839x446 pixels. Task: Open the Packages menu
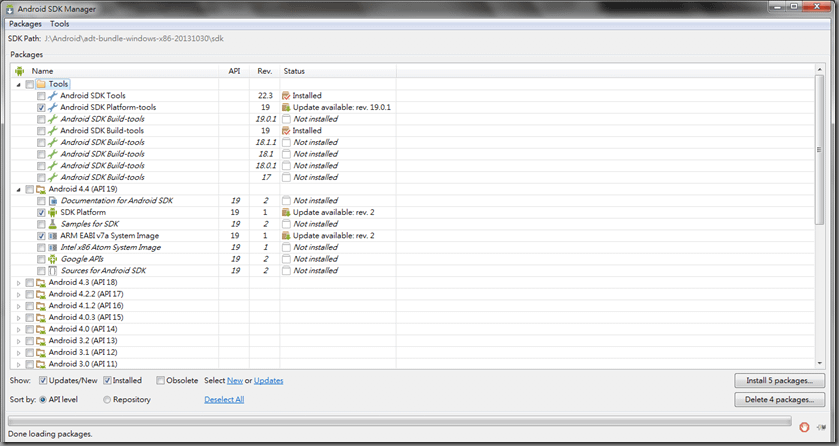pyautogui.click(x=25, y=24)
